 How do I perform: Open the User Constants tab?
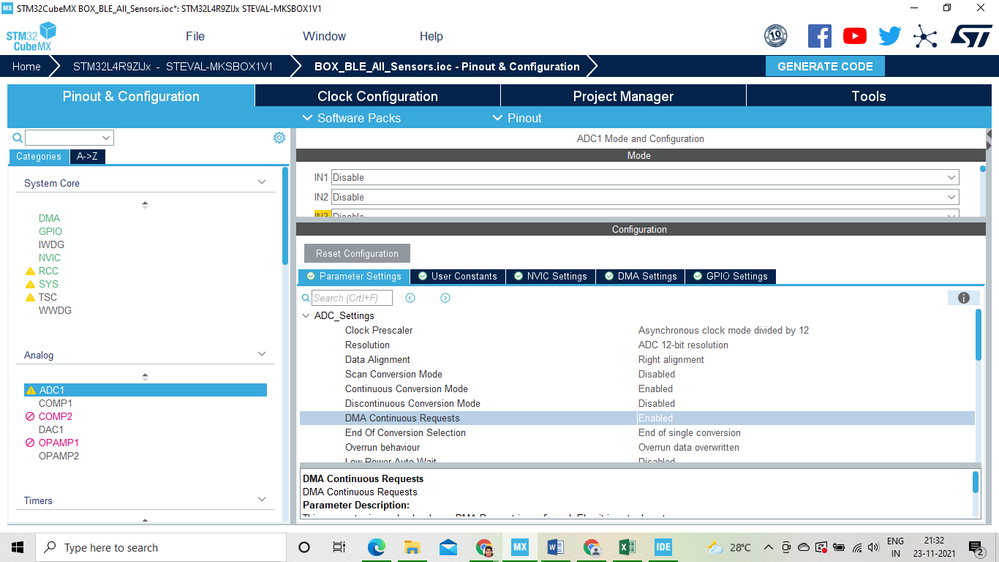[458, 276]
